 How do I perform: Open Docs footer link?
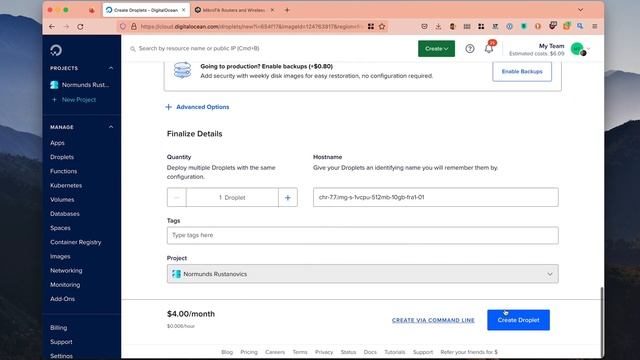(x=370, y=352)
